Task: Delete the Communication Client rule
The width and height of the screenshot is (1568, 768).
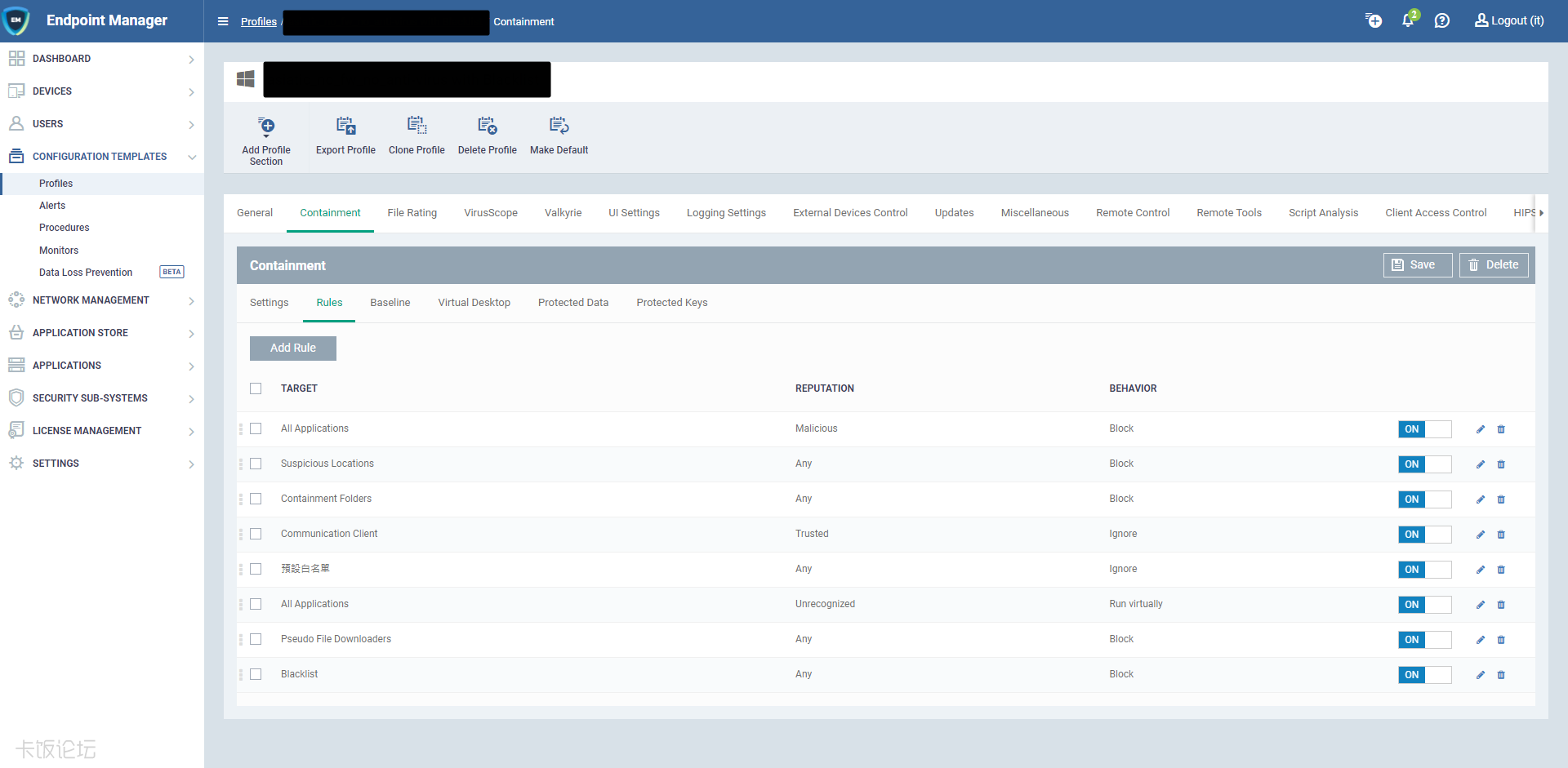Action: point(1501,535)
